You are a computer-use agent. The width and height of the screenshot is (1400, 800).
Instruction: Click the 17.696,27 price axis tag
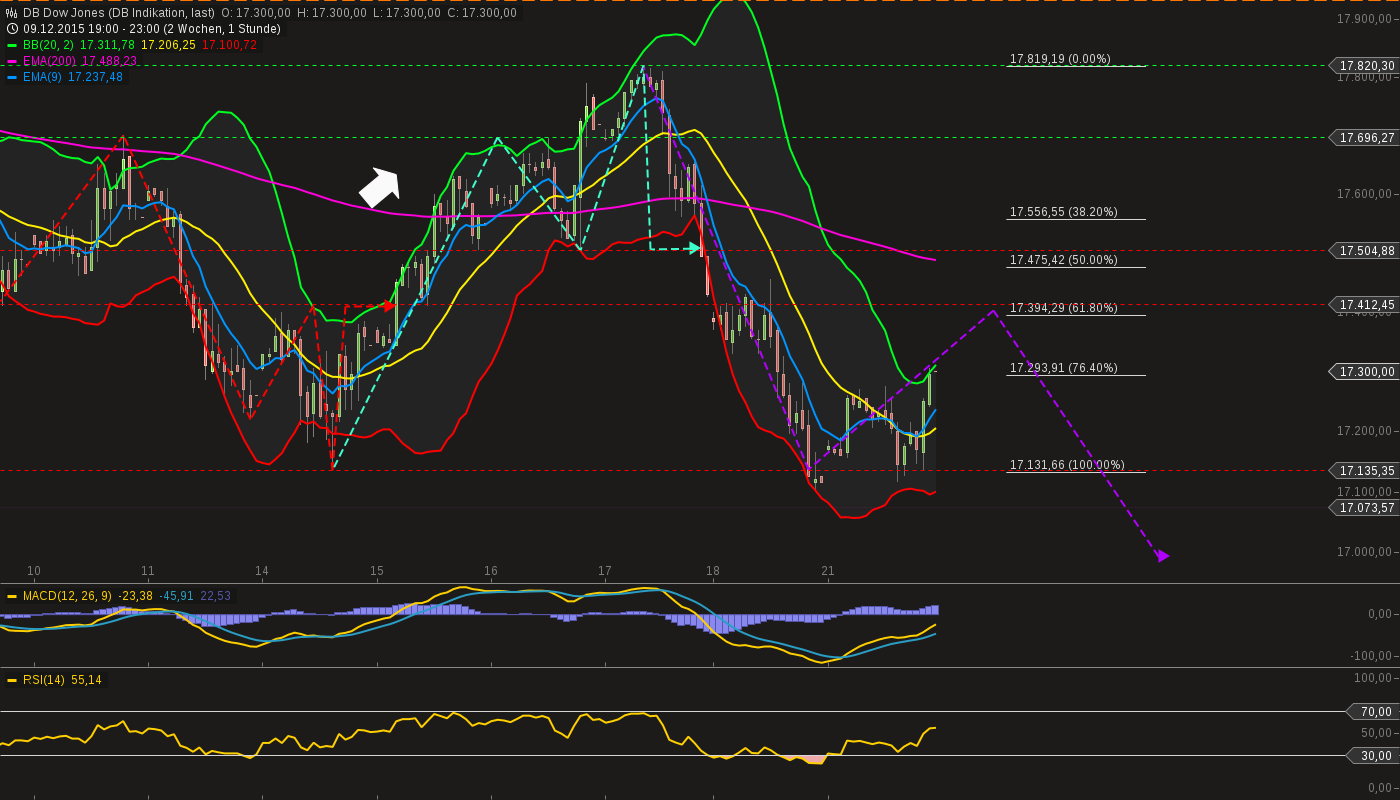[1364, 137]
